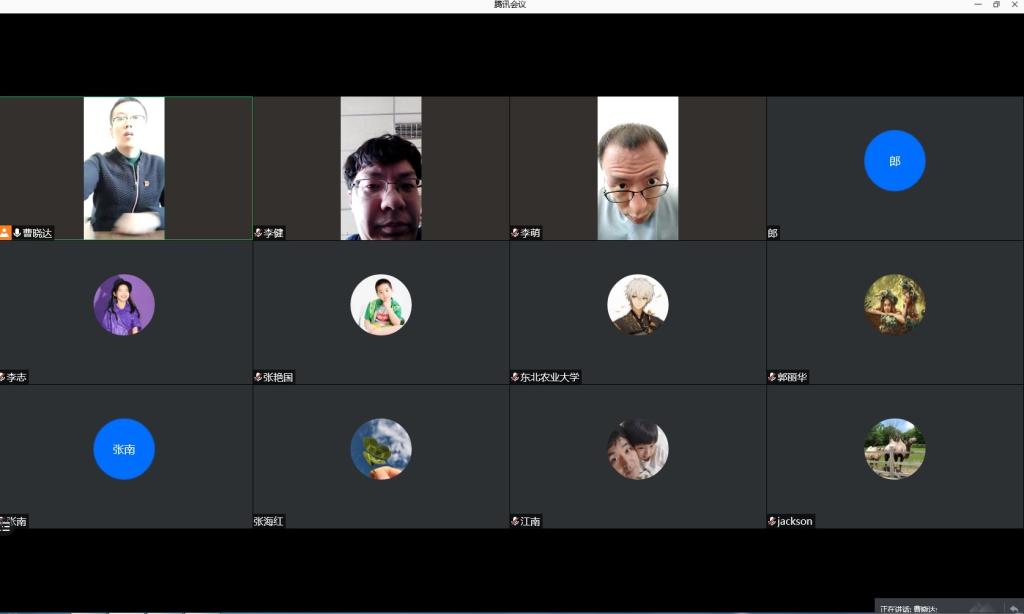Click the return arrow icon at bottom right
This screenshot has height=614, width=1024.
[x=1013, y=608]
